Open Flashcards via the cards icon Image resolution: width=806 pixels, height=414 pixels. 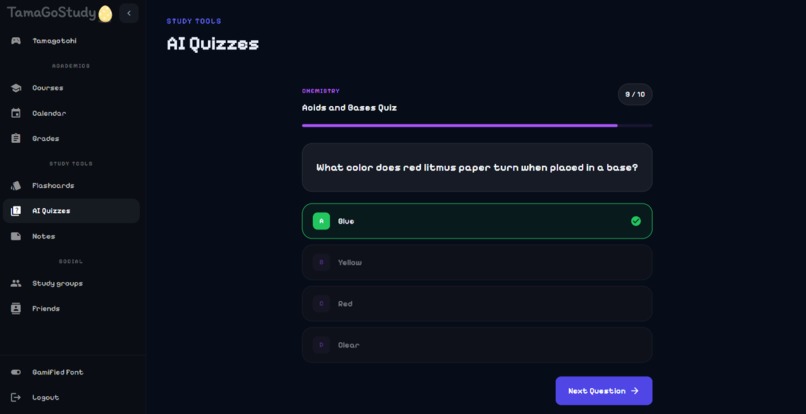16,186
